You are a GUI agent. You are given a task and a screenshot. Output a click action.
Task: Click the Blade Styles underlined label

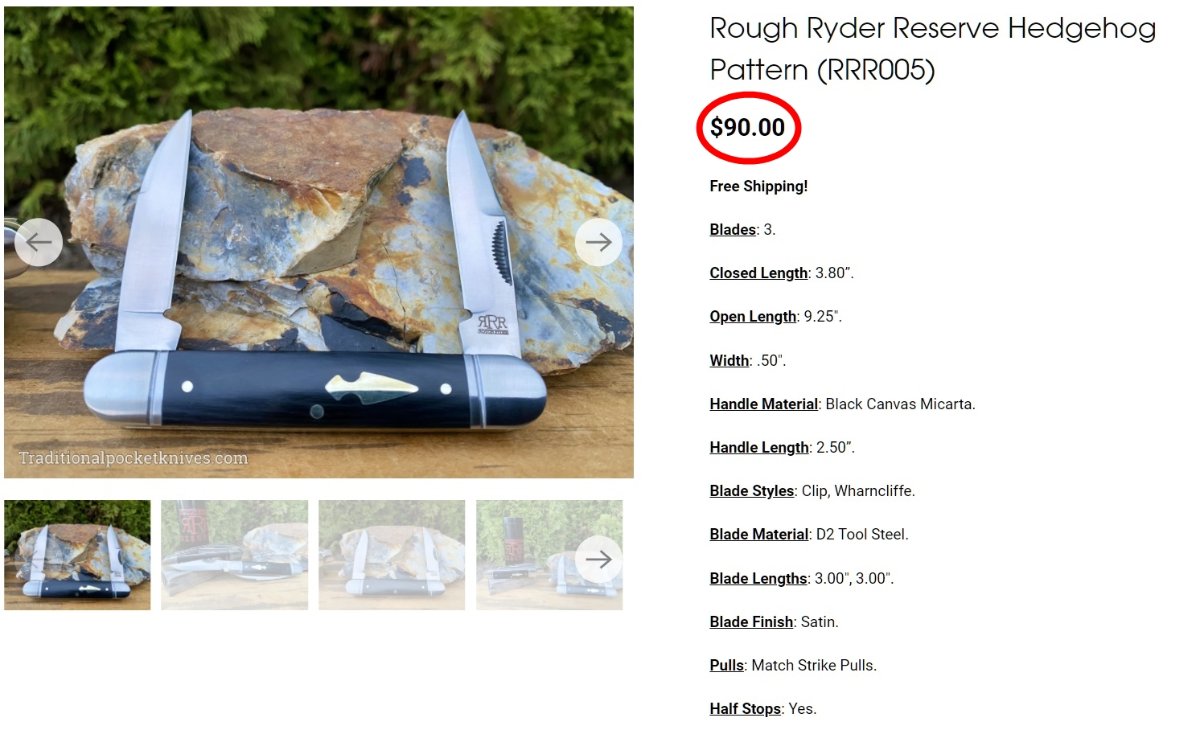coord(751,491)
